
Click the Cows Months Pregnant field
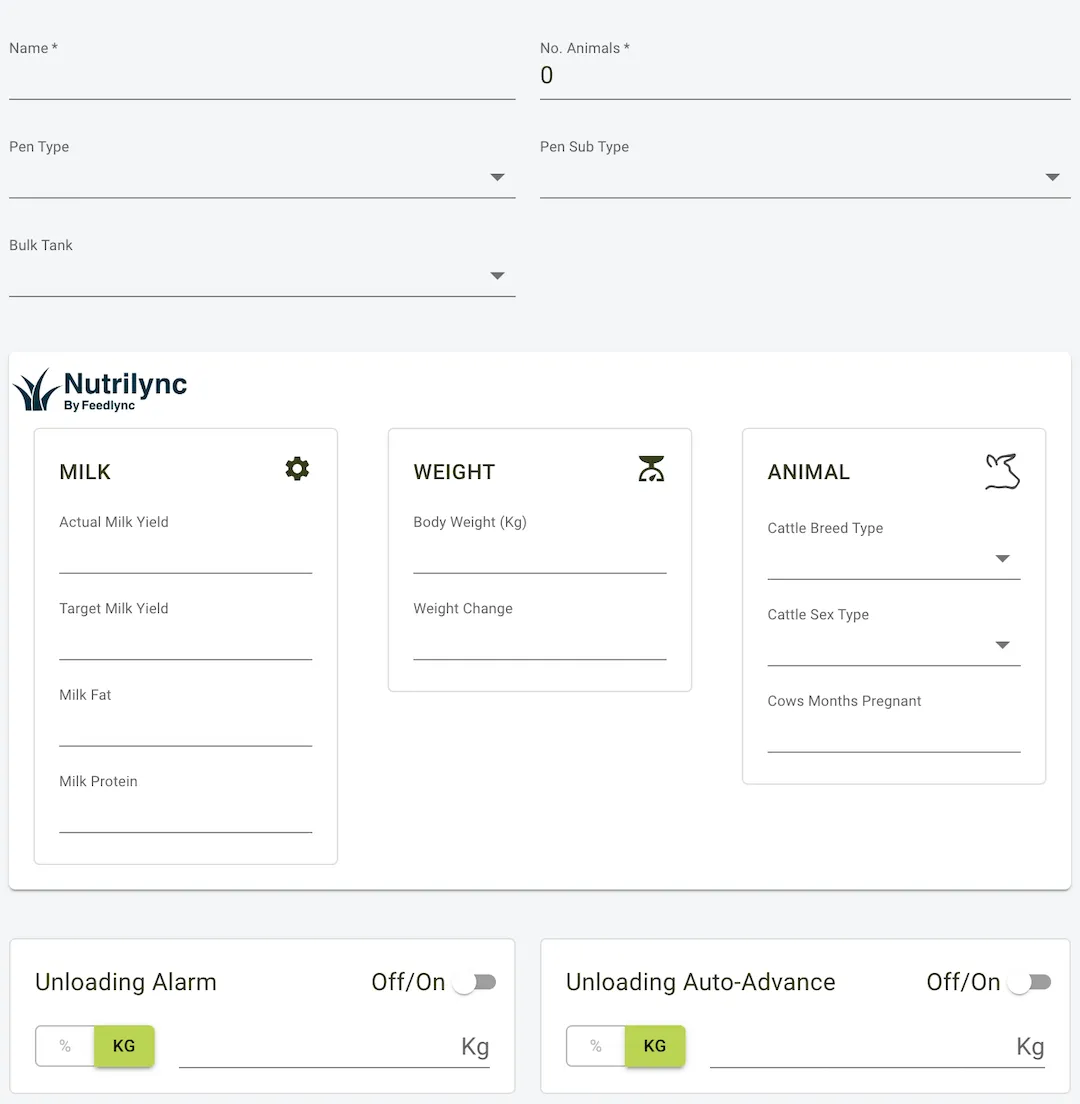pos(893,733)
